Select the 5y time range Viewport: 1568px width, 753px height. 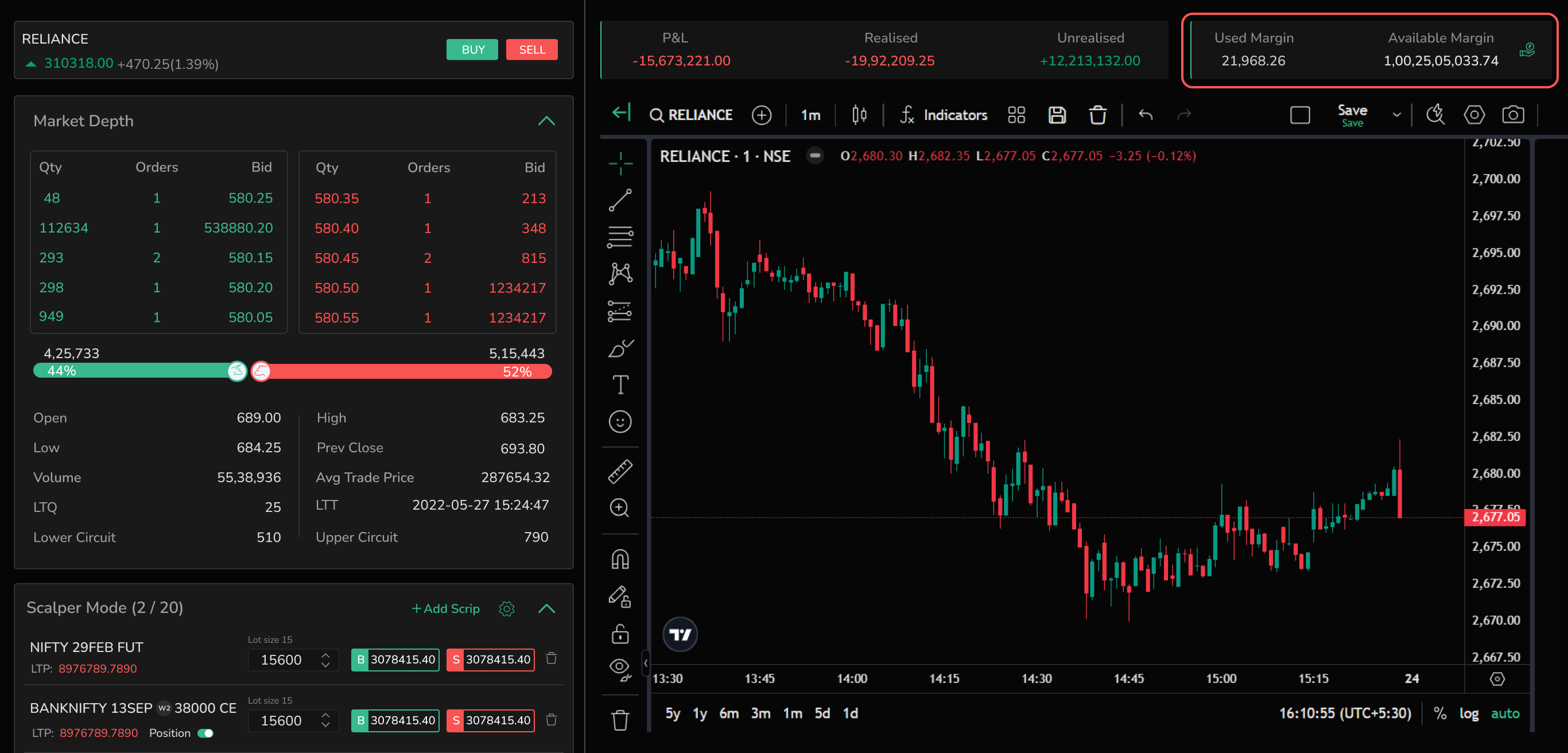(673, 713)
